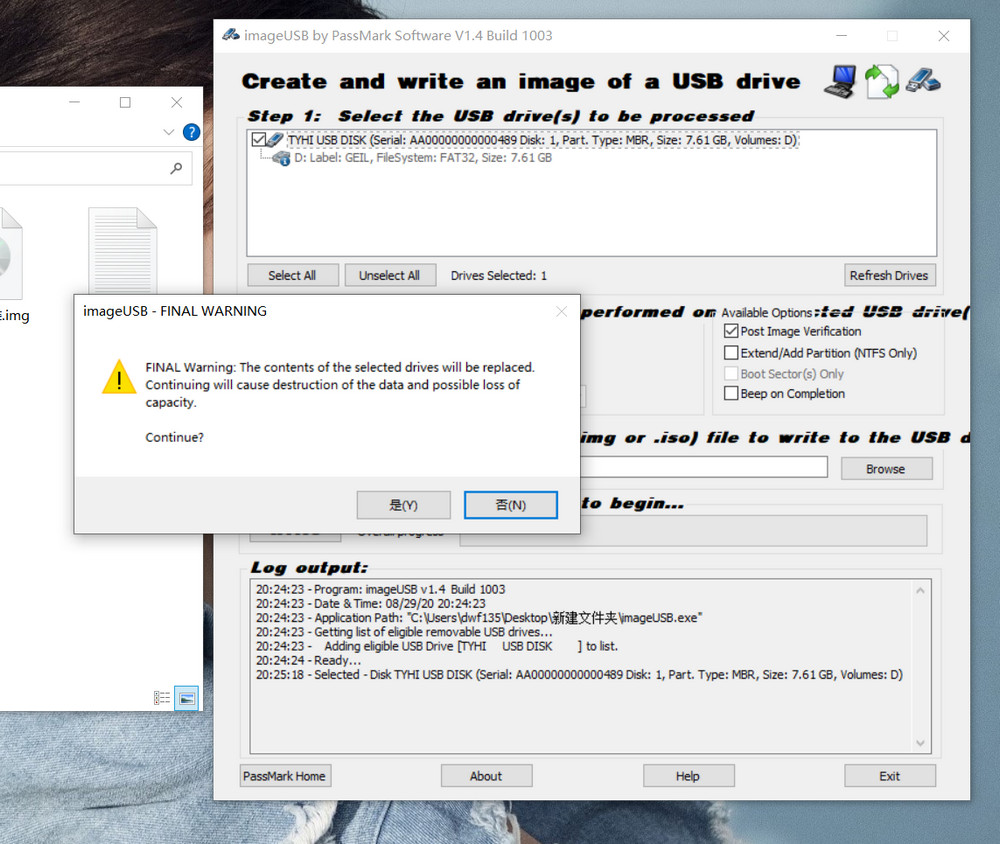The height and width of the screenshot is (844, 1000).
Task: Enable Extend/Add Partition (NTFS Only)
Action: (x=731, y=353)
